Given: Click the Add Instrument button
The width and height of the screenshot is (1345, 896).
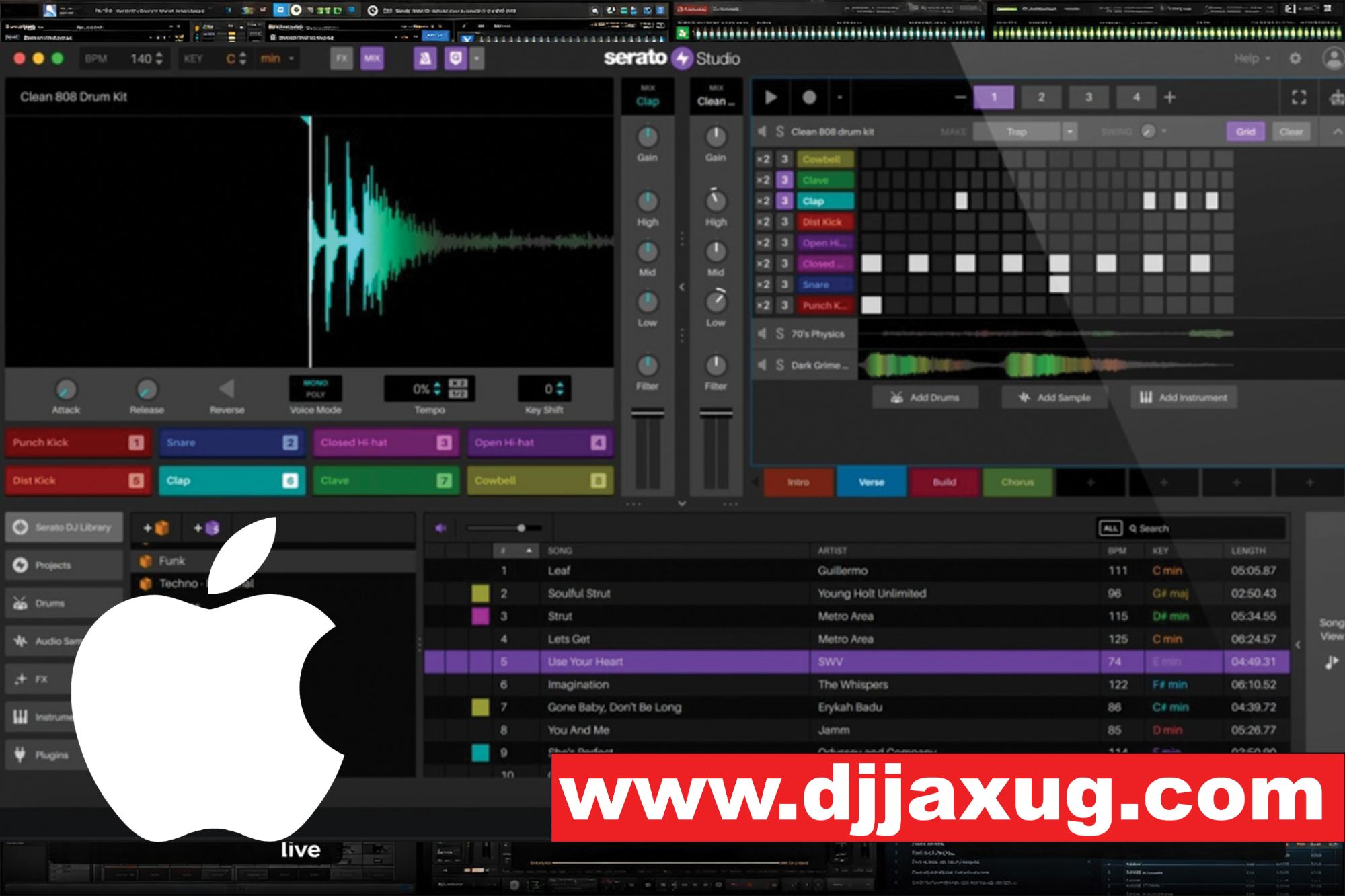Looking at the screenshot, I should tap(1184, 397).
